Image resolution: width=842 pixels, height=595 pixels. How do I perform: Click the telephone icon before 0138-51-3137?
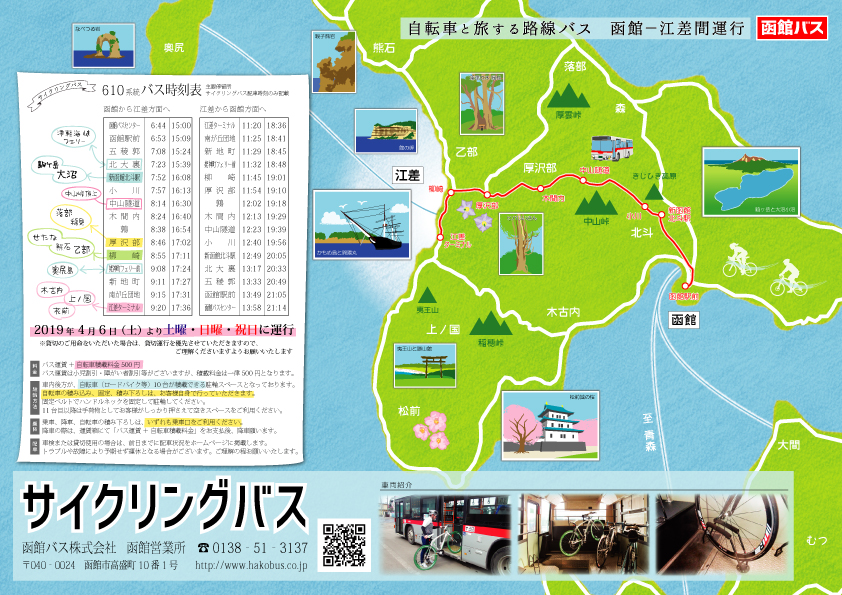click(x=203, y=548)
